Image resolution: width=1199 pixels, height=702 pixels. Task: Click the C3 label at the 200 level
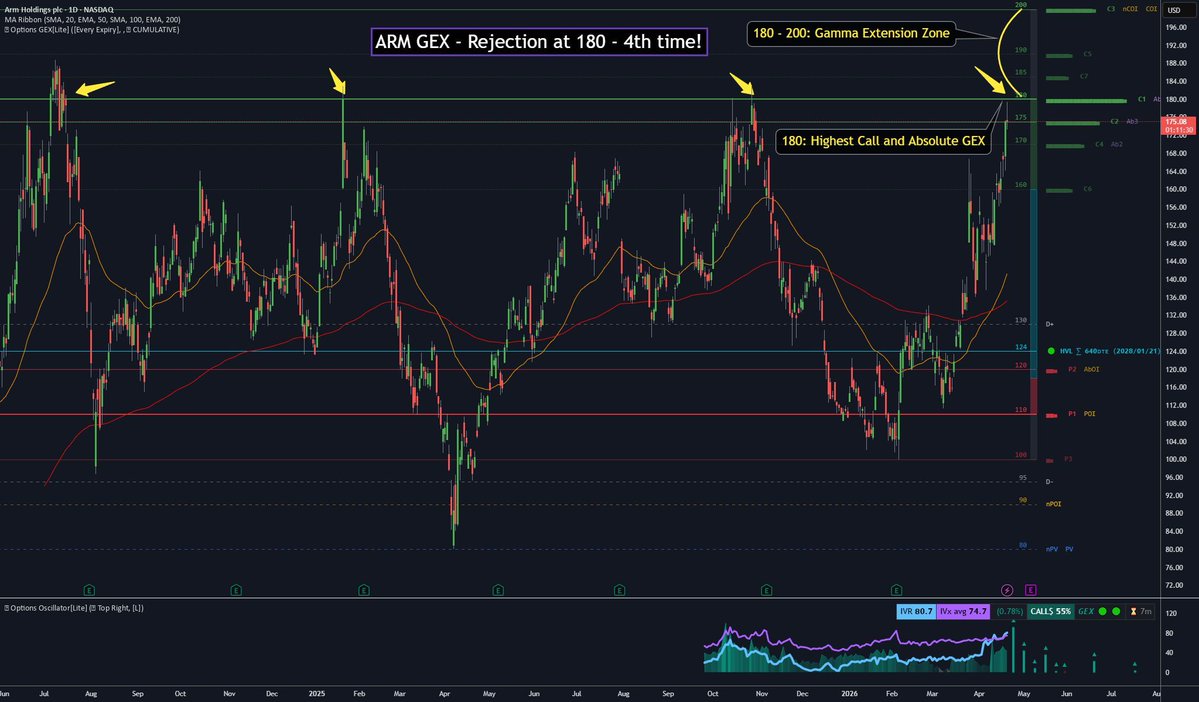[1111, 9]
